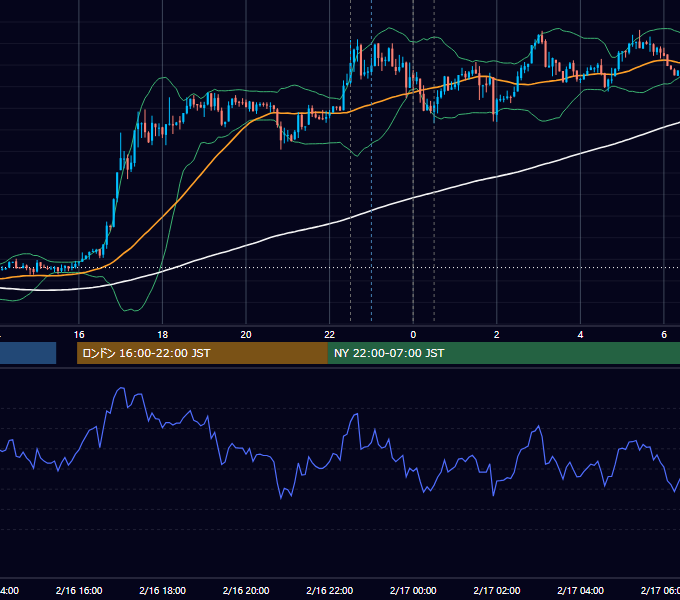Click the London session bar 16:00-22:00 JST
680x600 pixels.
[x=202, y=353]
